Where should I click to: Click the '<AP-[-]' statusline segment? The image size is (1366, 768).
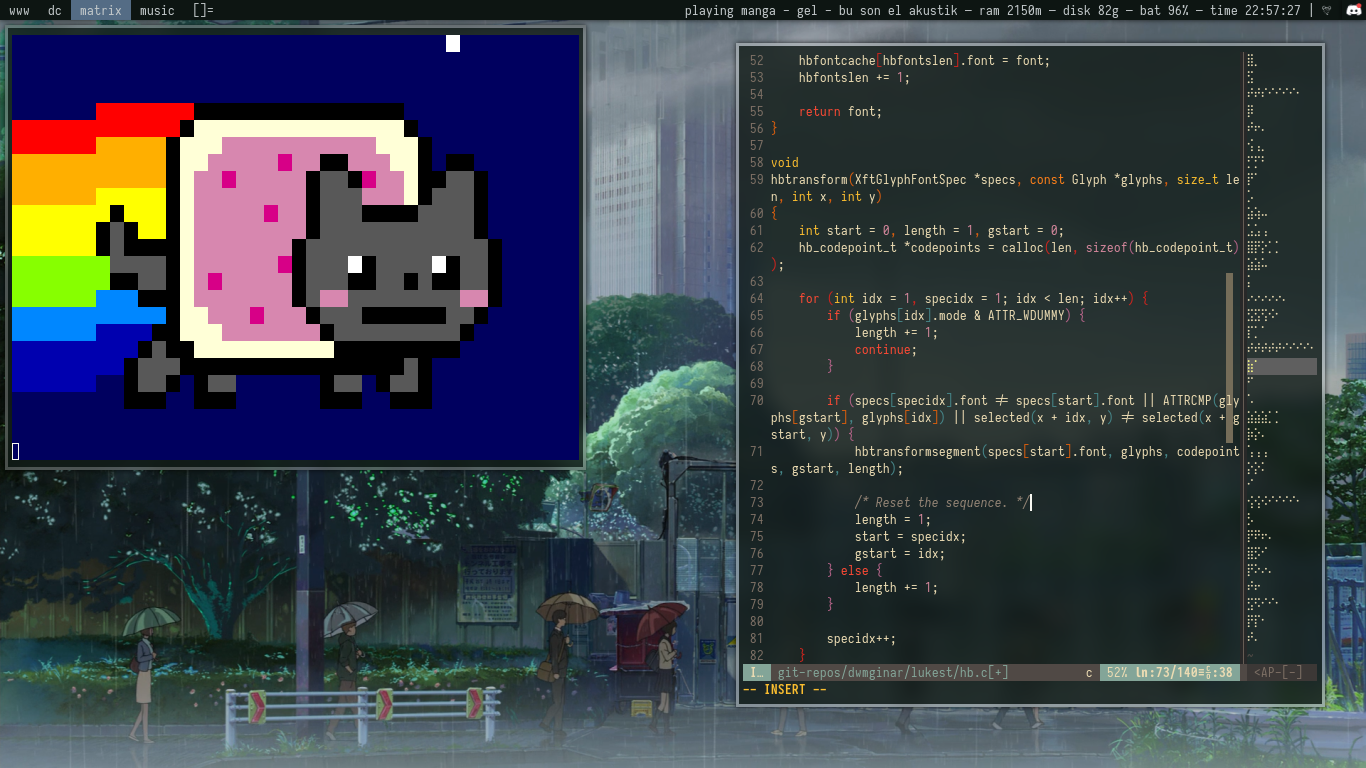pos(1278,673)
